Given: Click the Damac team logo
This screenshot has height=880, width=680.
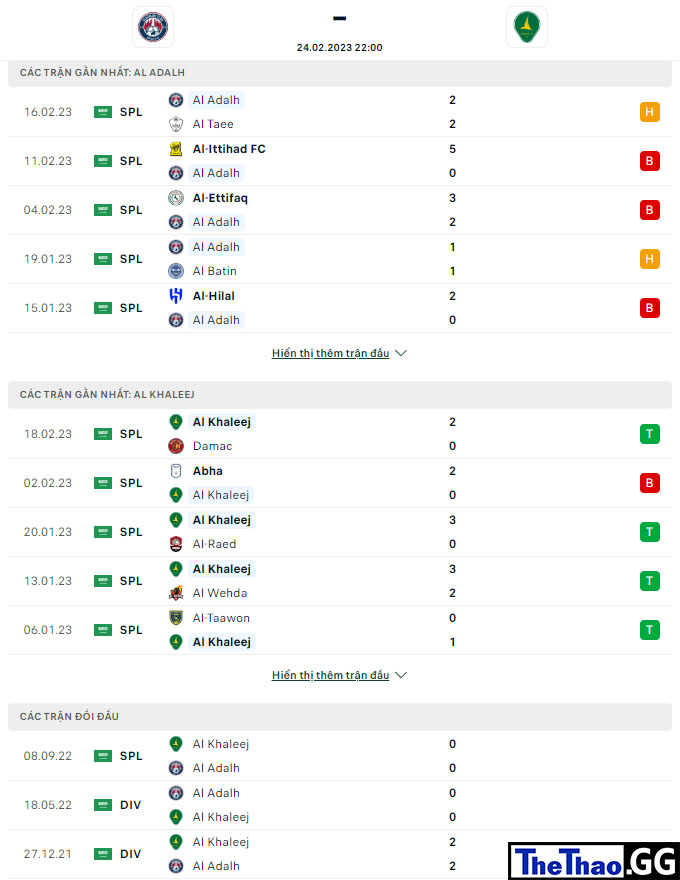Looking at the screenshot, I should [176, 446].
